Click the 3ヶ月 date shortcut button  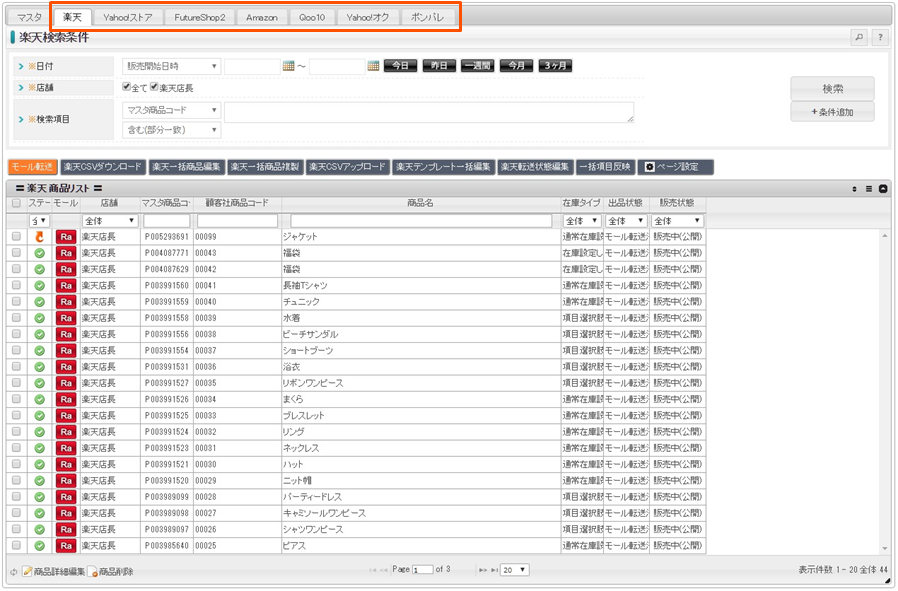pyautogui.click(x=555, y=66)
